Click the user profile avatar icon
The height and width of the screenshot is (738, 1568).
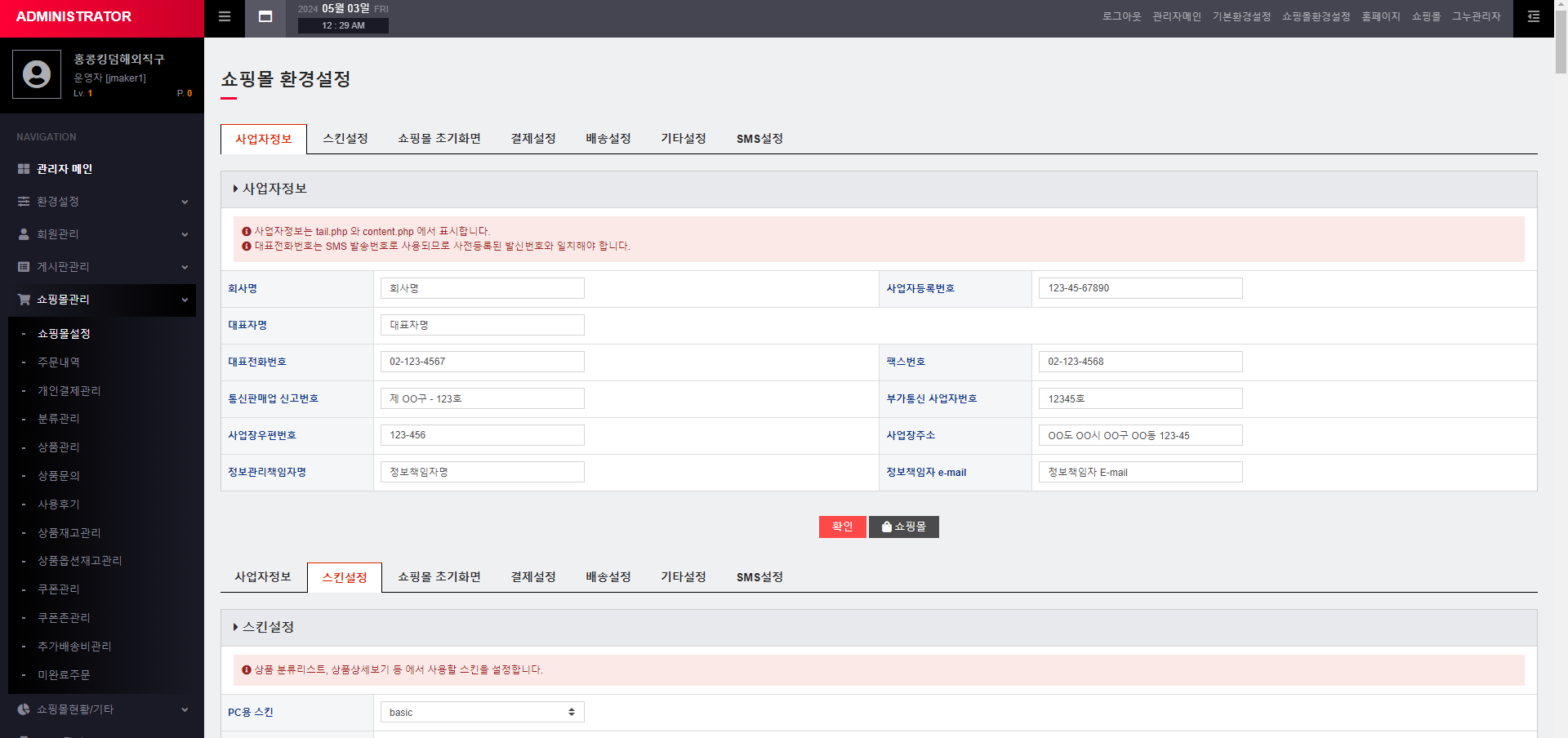(x=37, y=74)
